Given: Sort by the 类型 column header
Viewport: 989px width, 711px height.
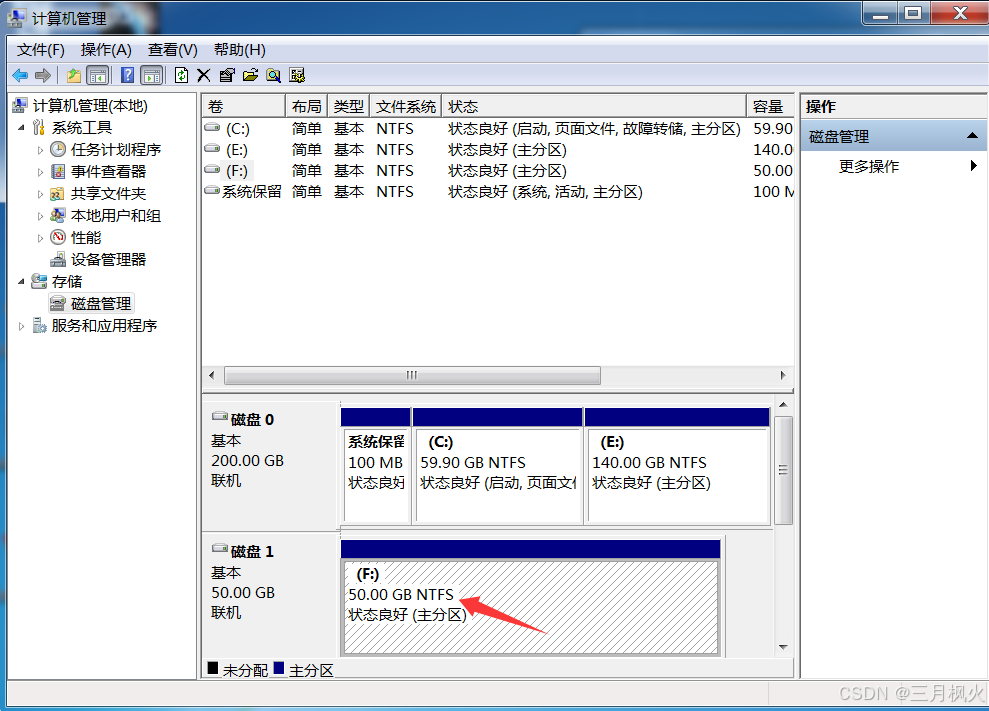Looking at the screenshot, I should pos(349,107).
